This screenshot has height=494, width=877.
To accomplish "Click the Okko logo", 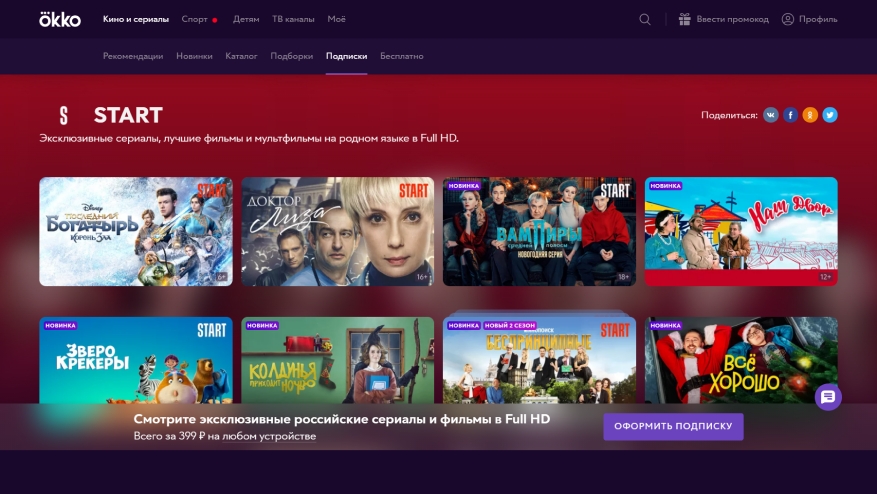I will (60, 19).
